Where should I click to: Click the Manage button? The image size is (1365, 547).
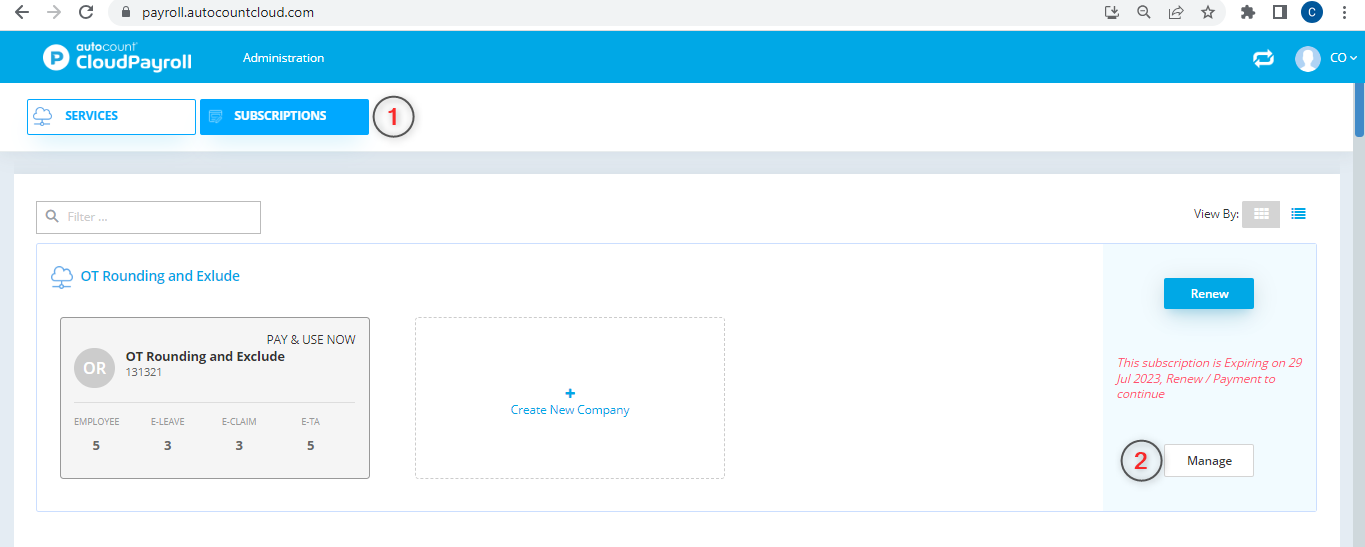point(1209,461)
